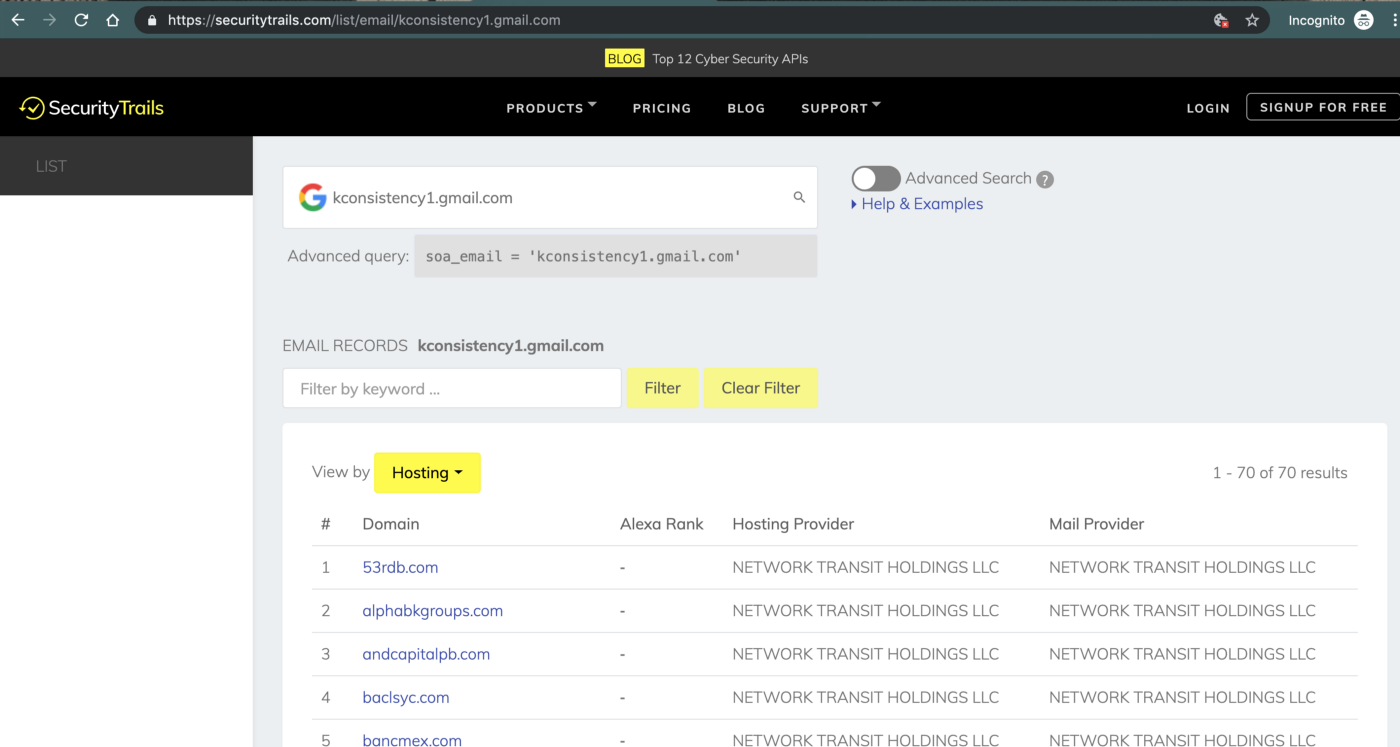Click hosting provider cell for andcapitalpb.com
Viewport: 1400px width, 747px height.
coord(866,654)
